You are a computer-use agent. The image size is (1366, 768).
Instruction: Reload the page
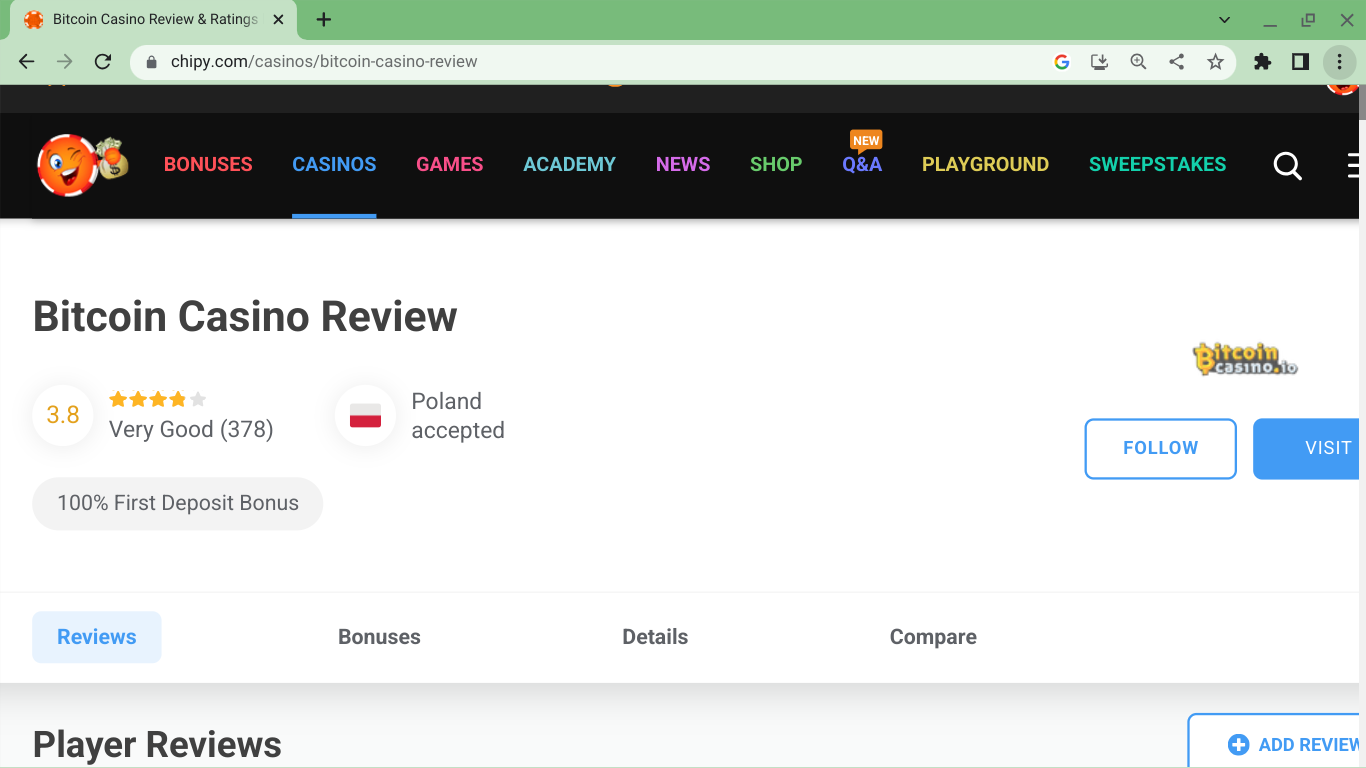(102, 62)
